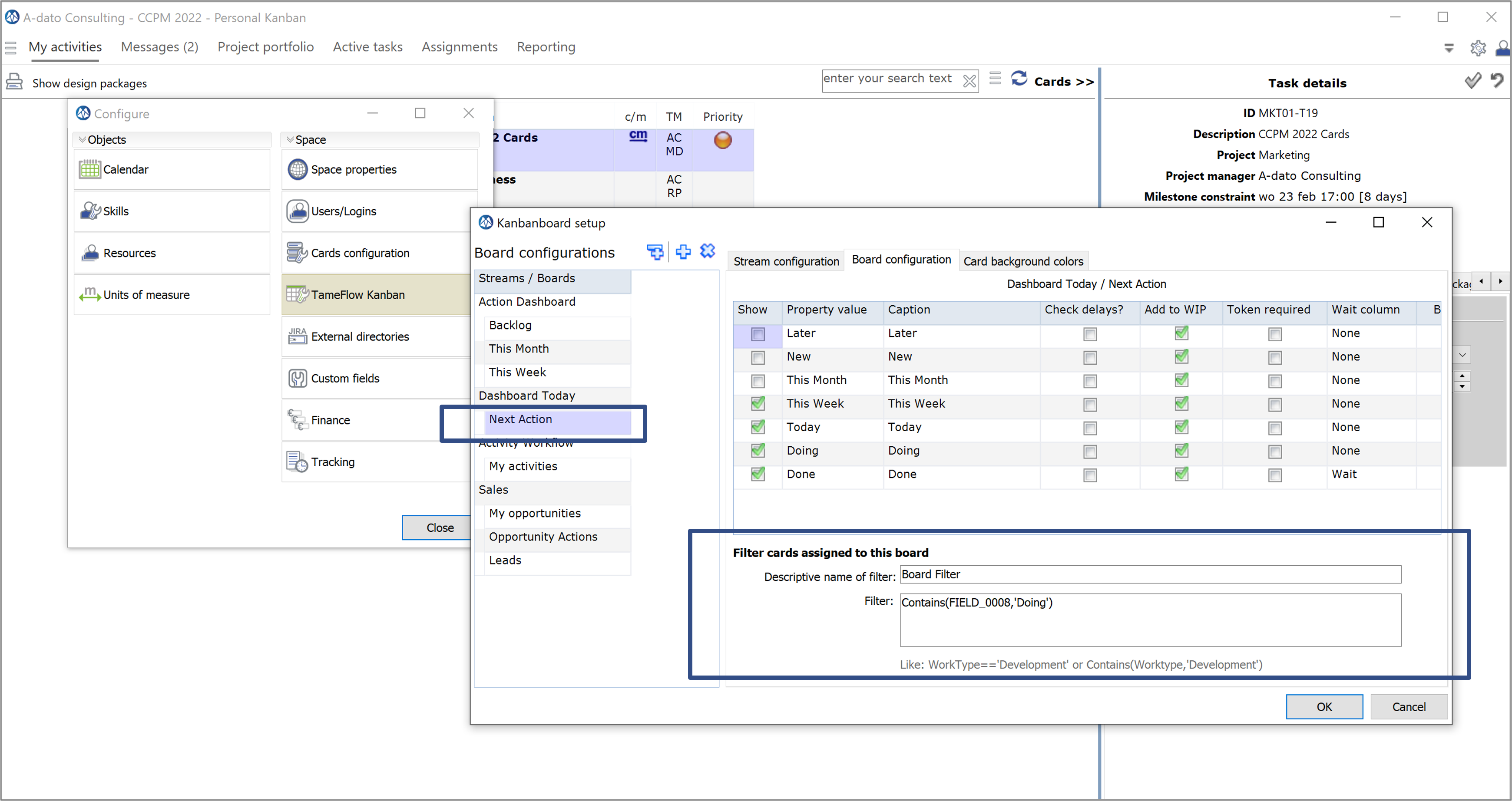The height and width of the screenshot is (801, 1512).
Task: Open the Skills configuration item
Action: (172, 211)
